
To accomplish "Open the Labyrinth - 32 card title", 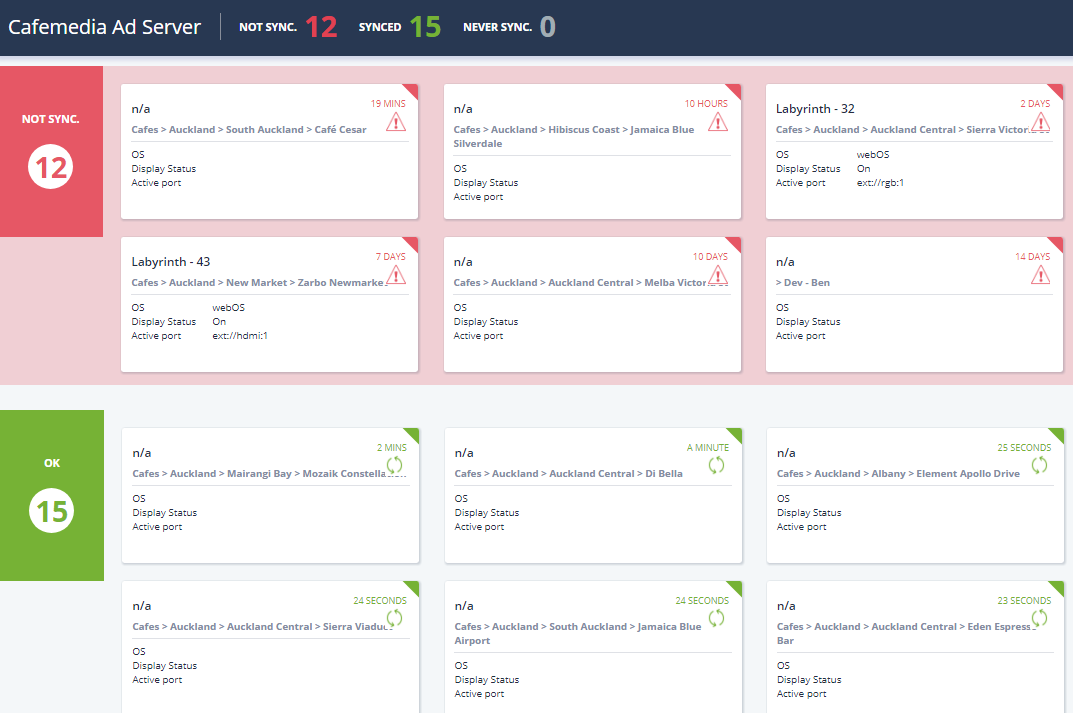I will (815, 109).
